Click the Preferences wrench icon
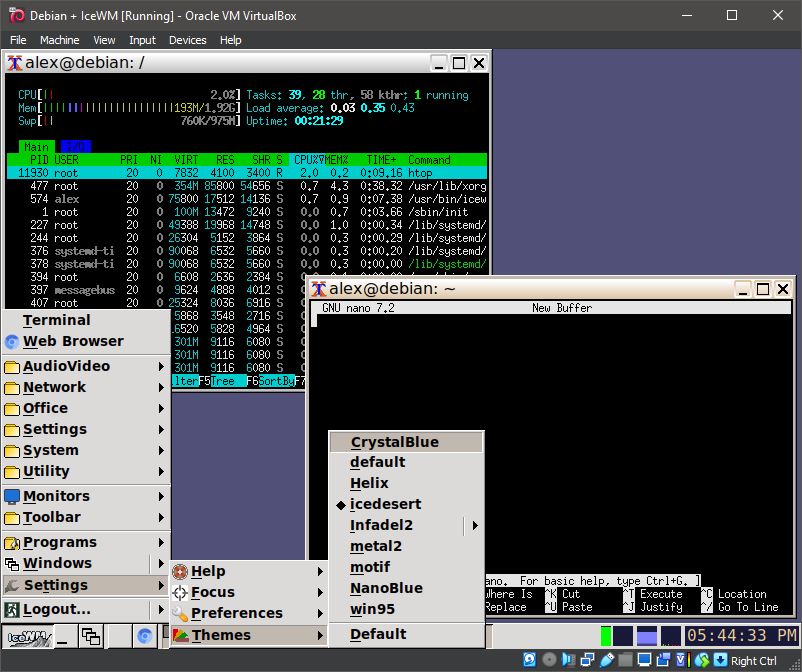The width and height of the screenshot is (802, 672). (x=180, y=614)
